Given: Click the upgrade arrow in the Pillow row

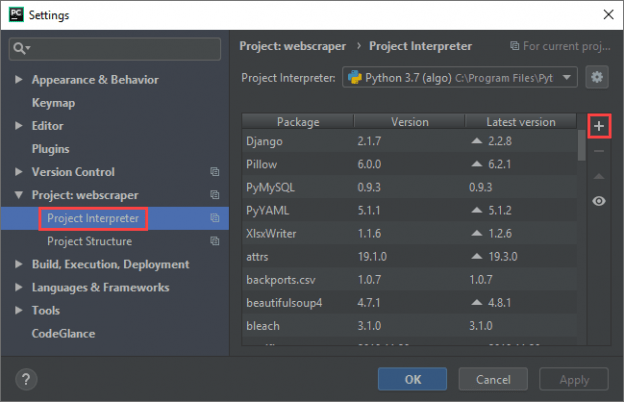Looking at the screenshot, I should pyautogui.click(x=477, y=164).
